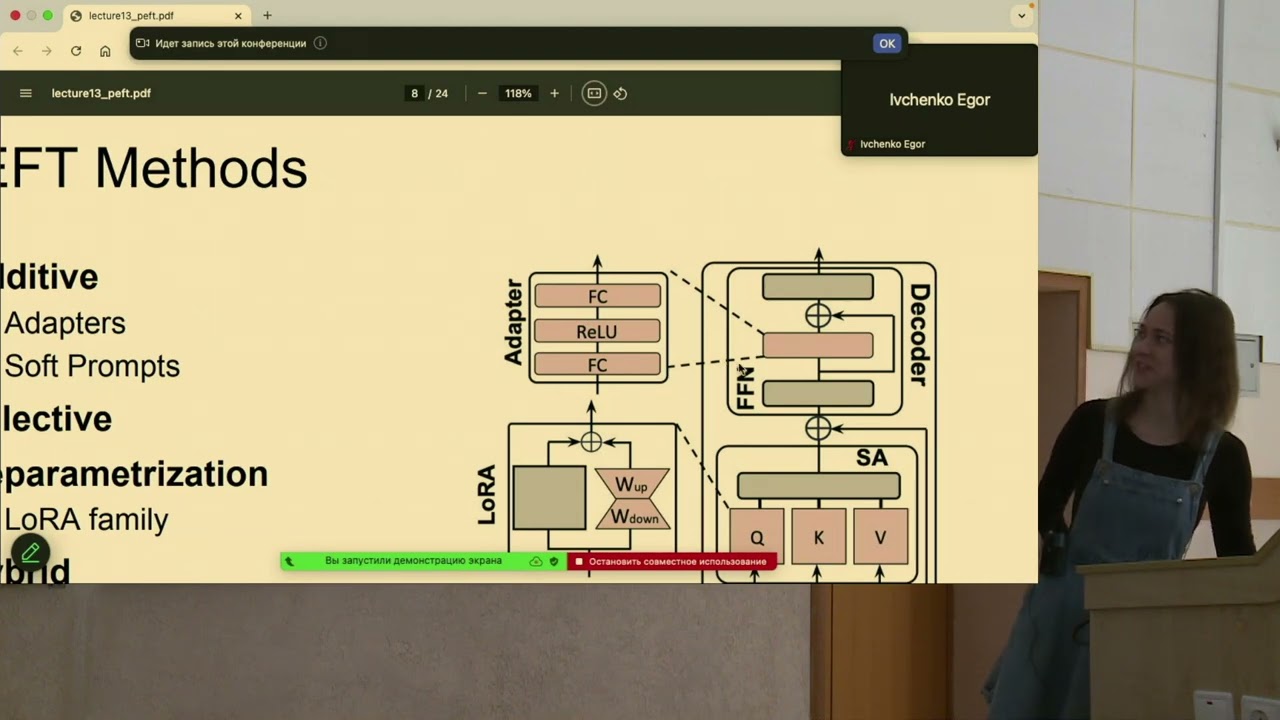Click the fit to page icon
Viewport: 1280px width, 720px height.
[x=594, y=93]
